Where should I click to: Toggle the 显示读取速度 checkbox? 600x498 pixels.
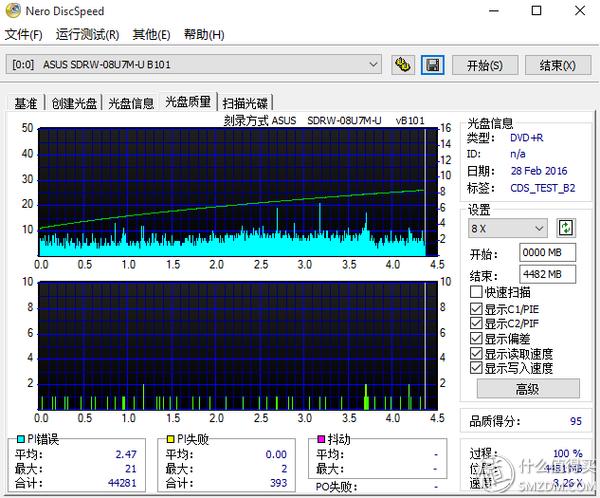point(477,353)
